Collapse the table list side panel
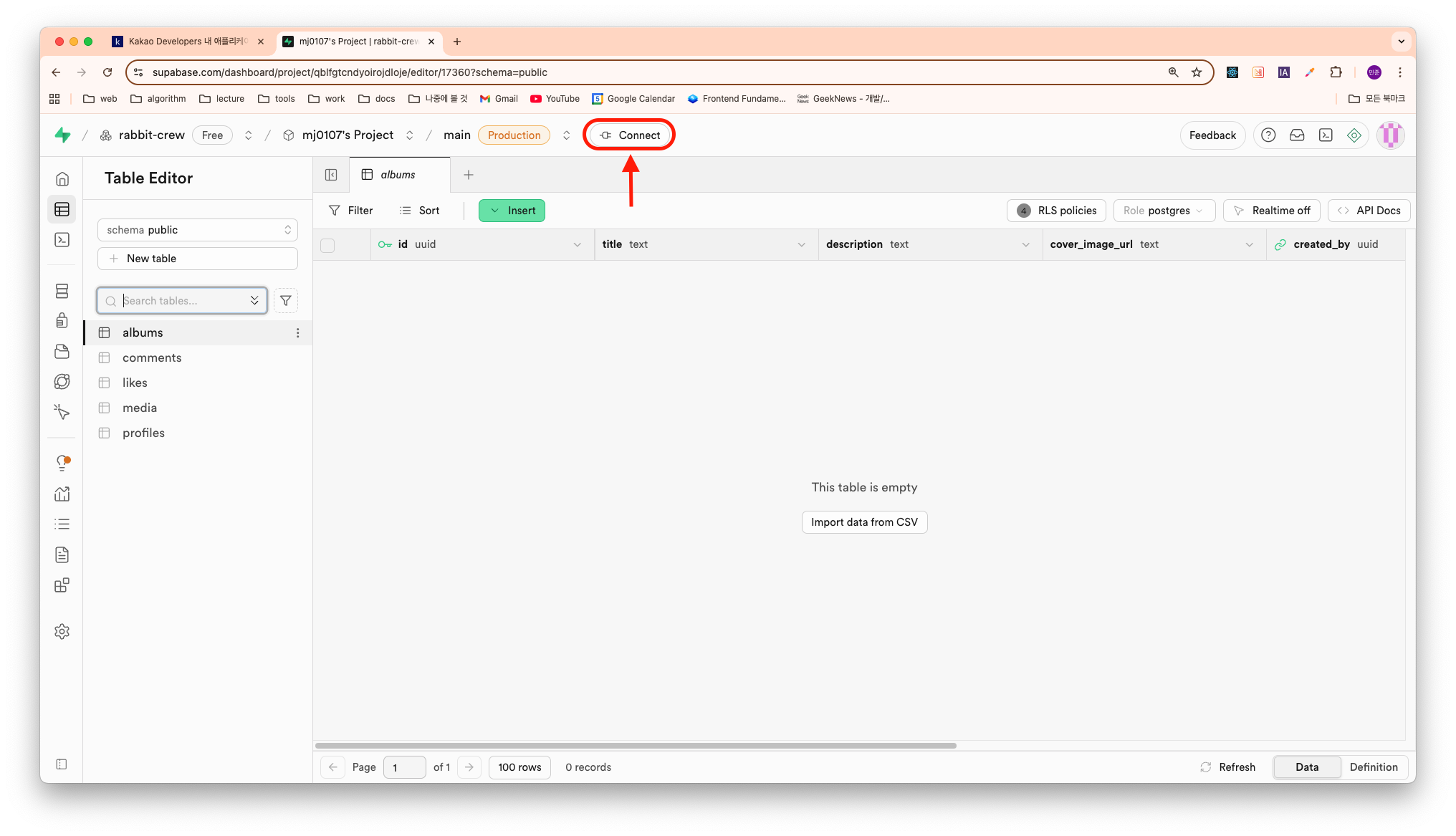 [331, 175]
